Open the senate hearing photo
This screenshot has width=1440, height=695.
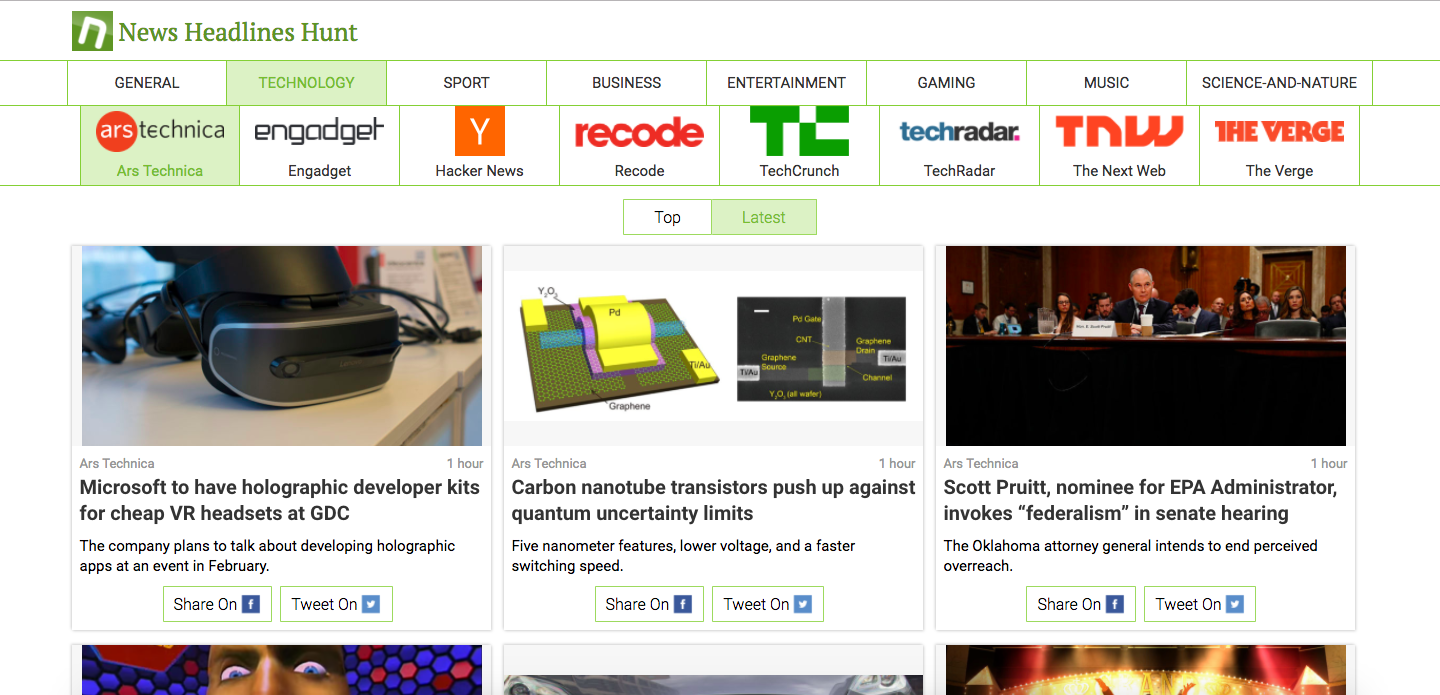1146,346
